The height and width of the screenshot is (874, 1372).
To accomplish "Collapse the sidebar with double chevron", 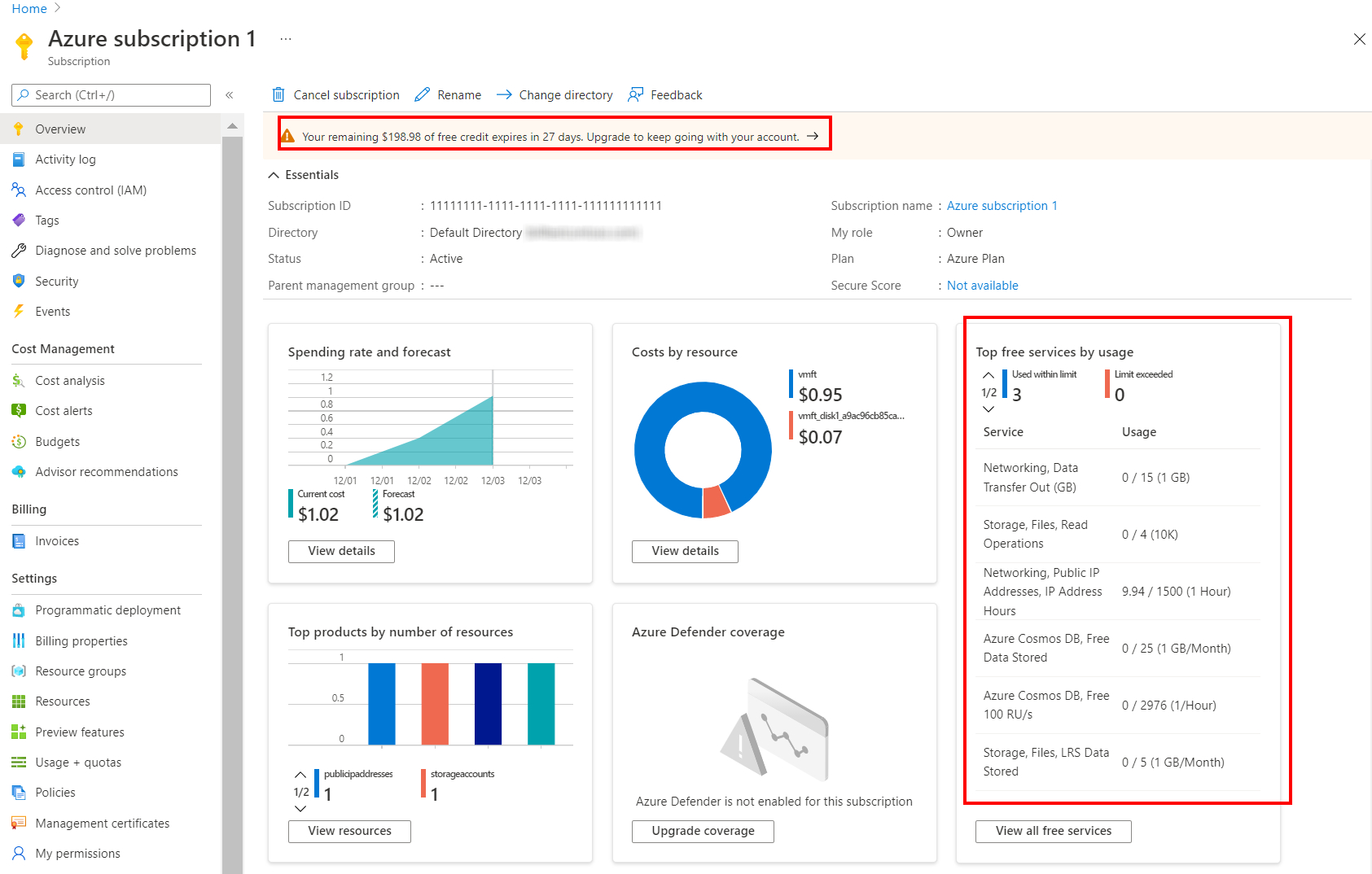I will 230,95.
